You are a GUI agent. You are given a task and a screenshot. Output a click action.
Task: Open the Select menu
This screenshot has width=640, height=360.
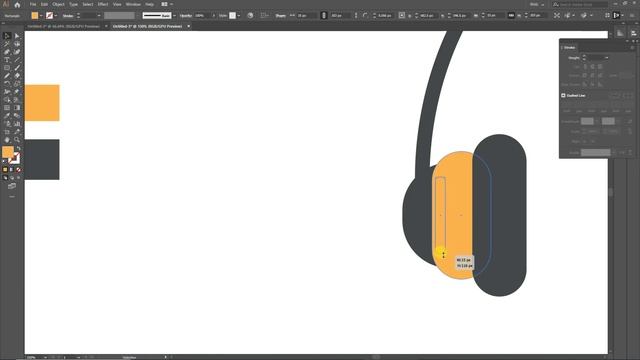[x=88, y=4]
